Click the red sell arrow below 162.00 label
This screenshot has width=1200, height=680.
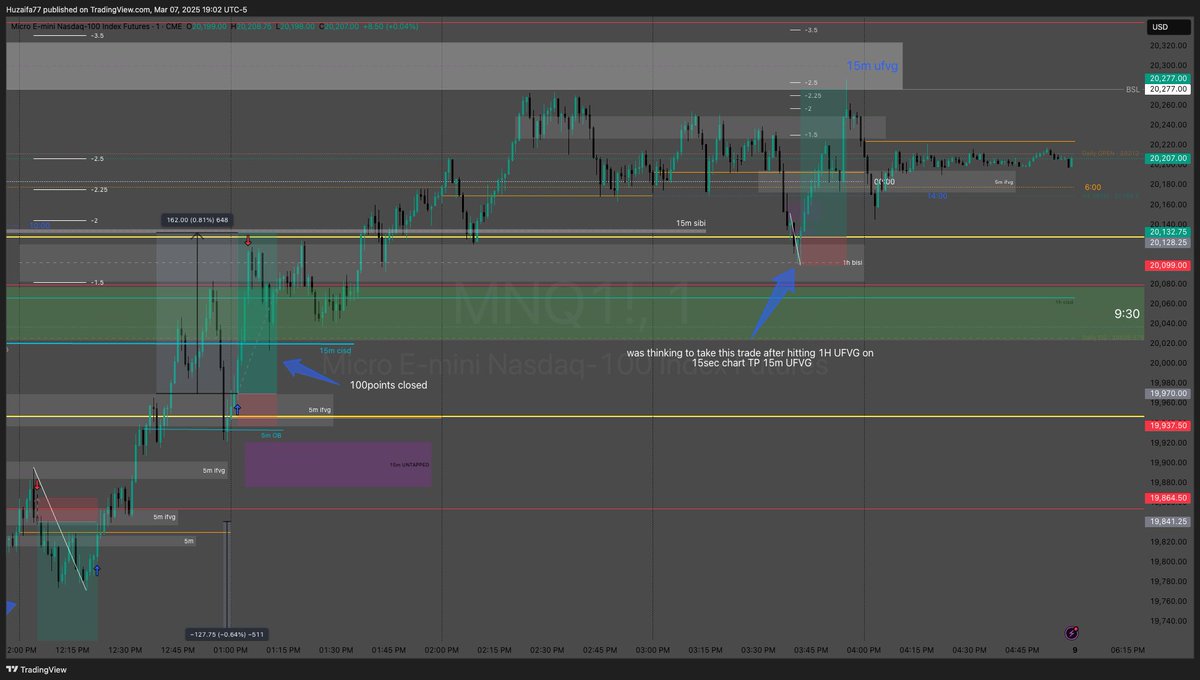pos(248,241)
